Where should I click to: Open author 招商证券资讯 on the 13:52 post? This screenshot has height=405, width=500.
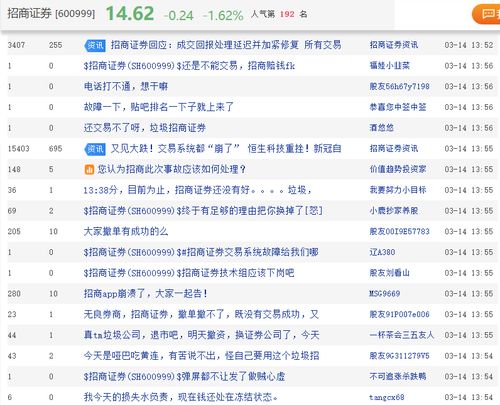(394, 45)
